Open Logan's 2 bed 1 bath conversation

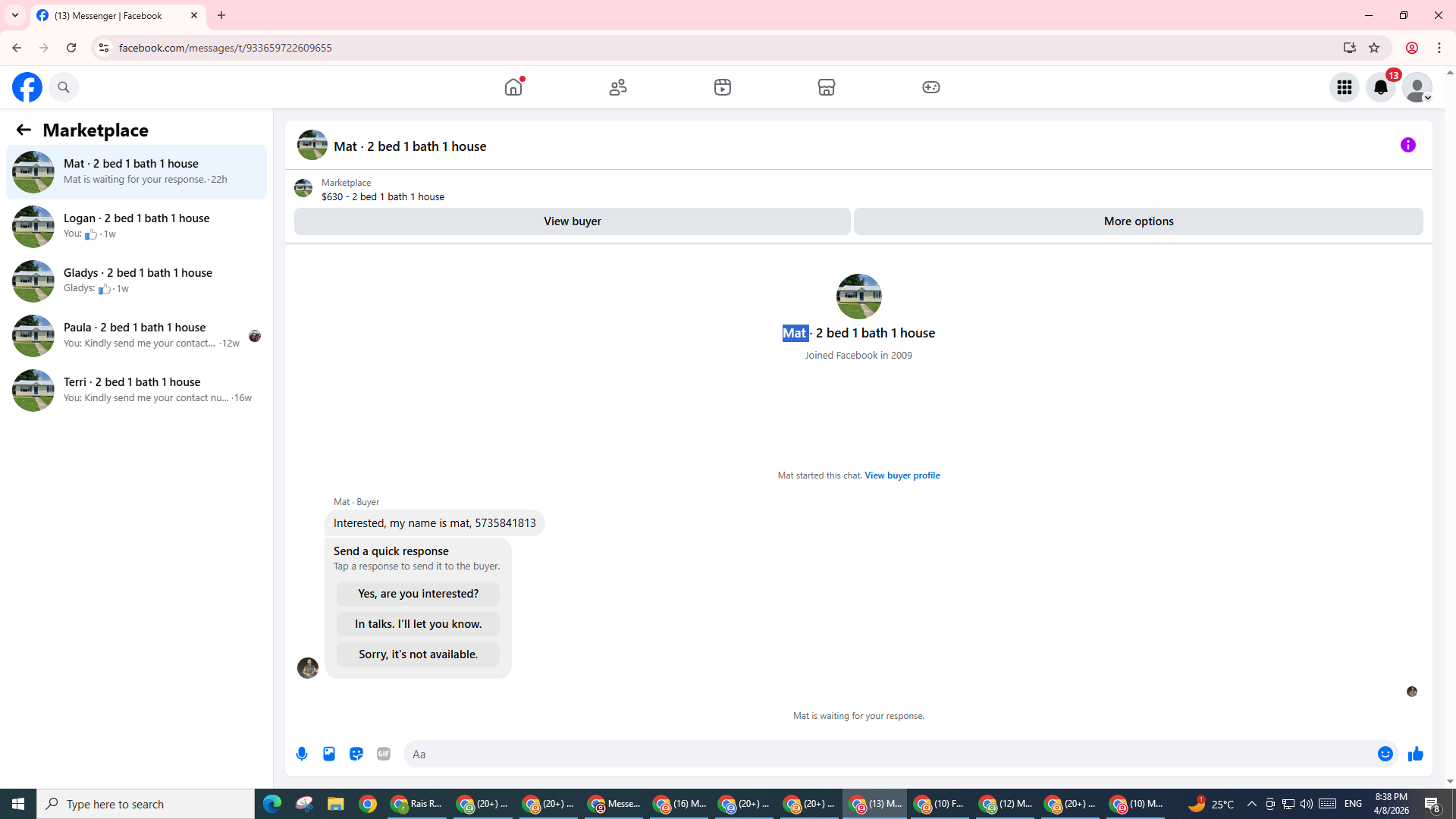[x=136, y=226]
